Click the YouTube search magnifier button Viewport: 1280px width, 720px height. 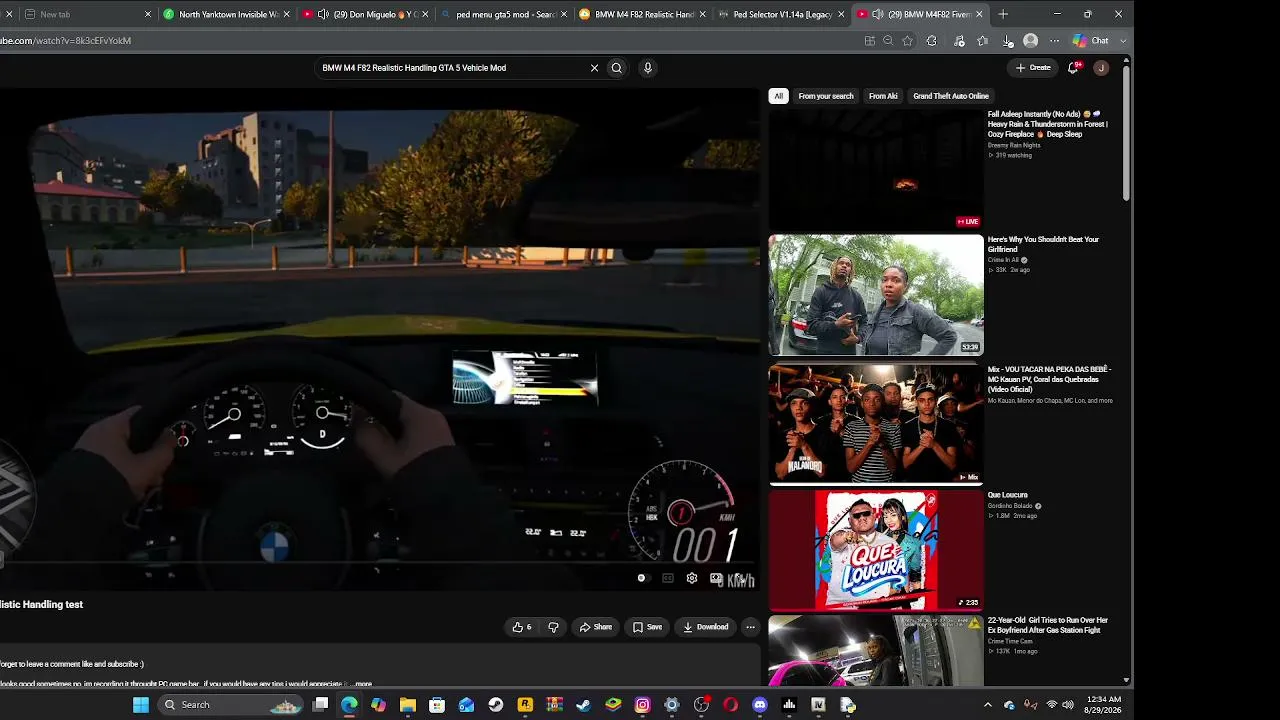tap(616, 68)
